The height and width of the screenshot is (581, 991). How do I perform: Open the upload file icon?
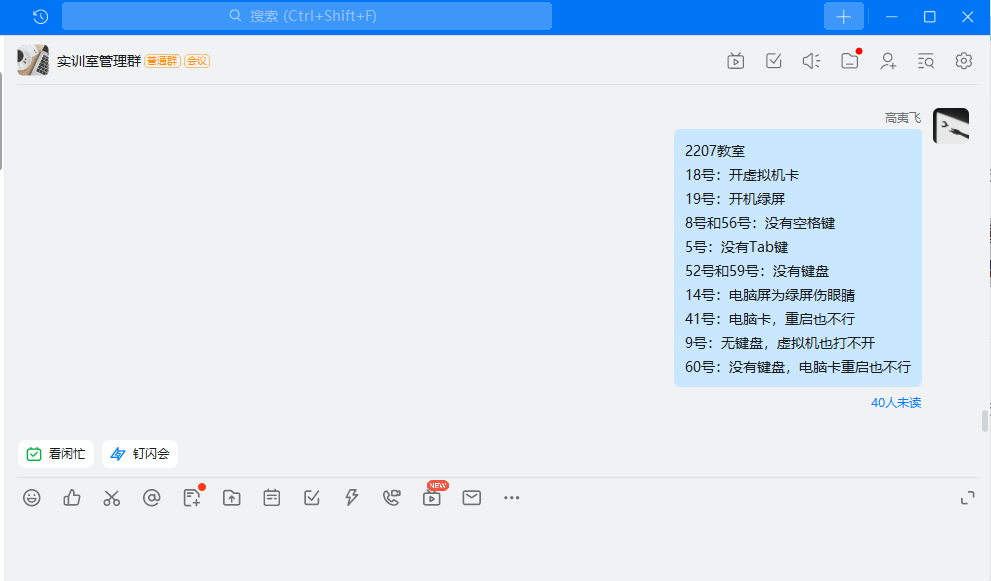point(232,497)
